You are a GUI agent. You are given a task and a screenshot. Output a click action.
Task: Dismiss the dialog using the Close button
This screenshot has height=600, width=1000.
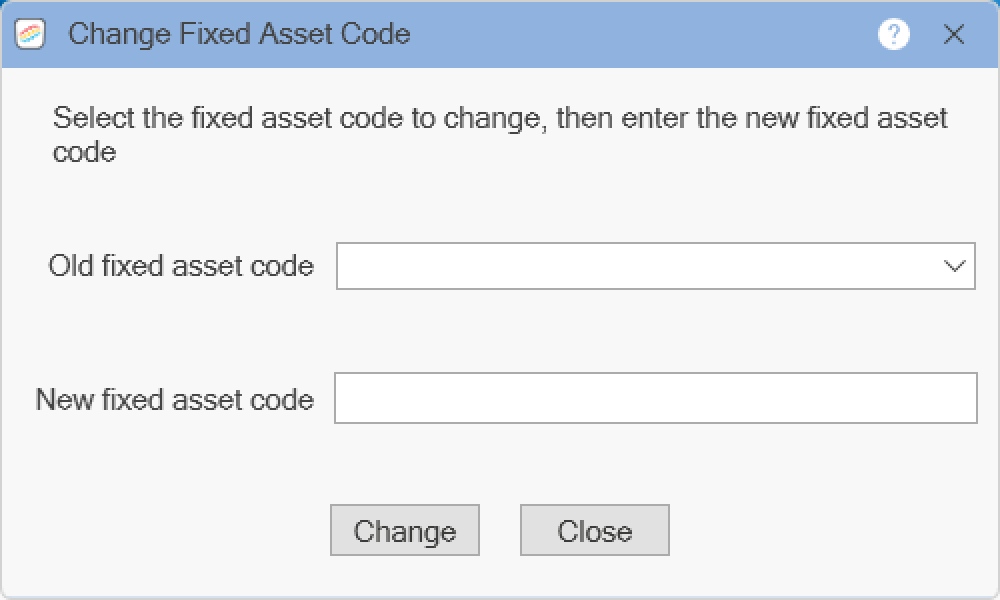pyautogui.click(x=595, y=531)
